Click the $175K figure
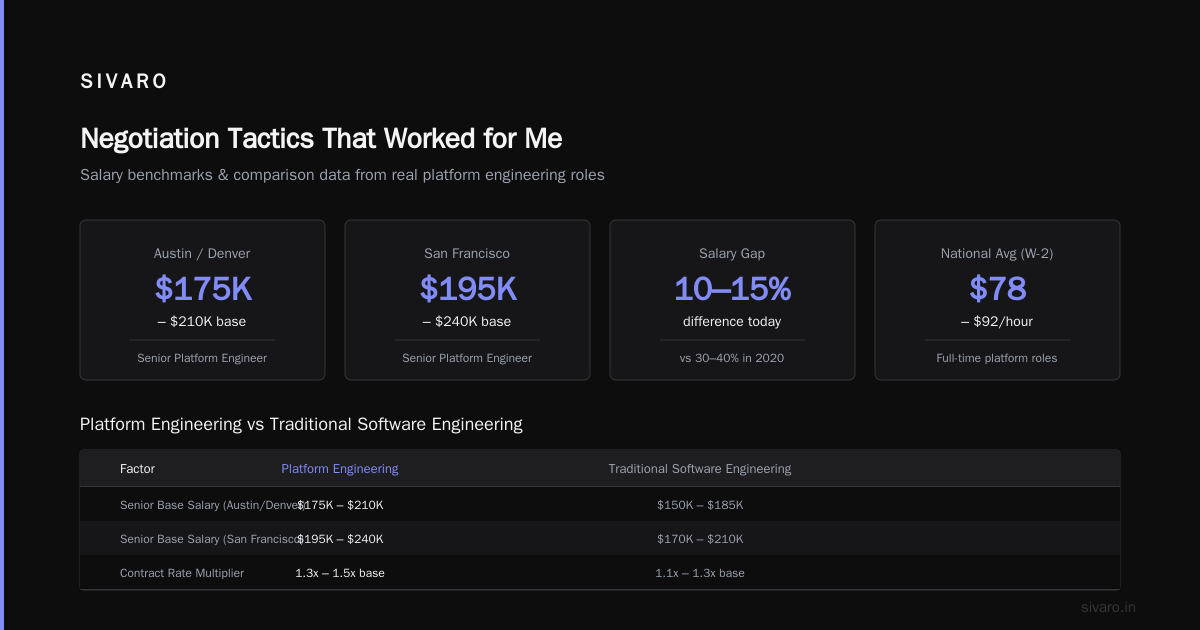Viewport: 1200px width, 630px height. pos(203,289)
